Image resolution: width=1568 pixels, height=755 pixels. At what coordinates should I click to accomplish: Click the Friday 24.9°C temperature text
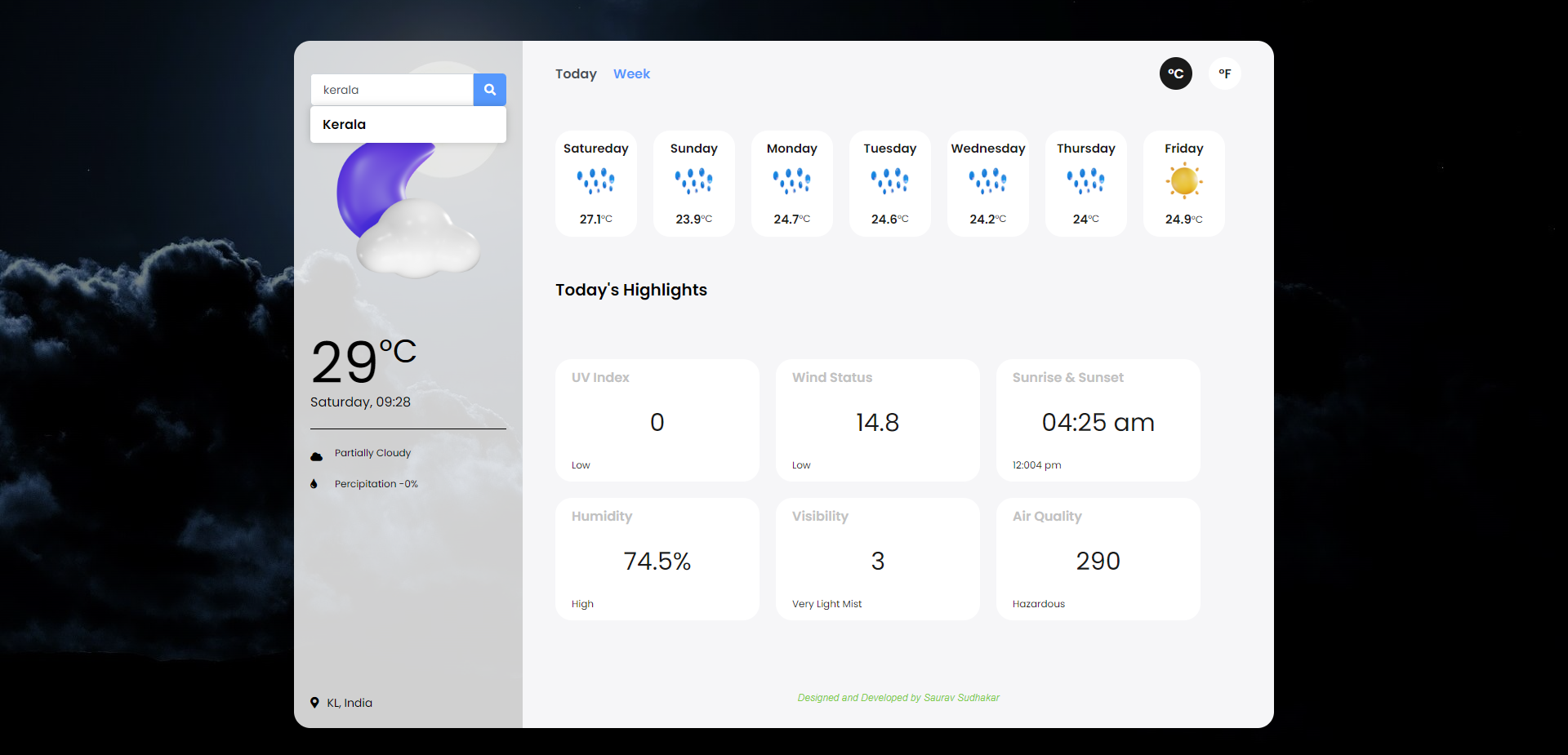[1184, 219]
